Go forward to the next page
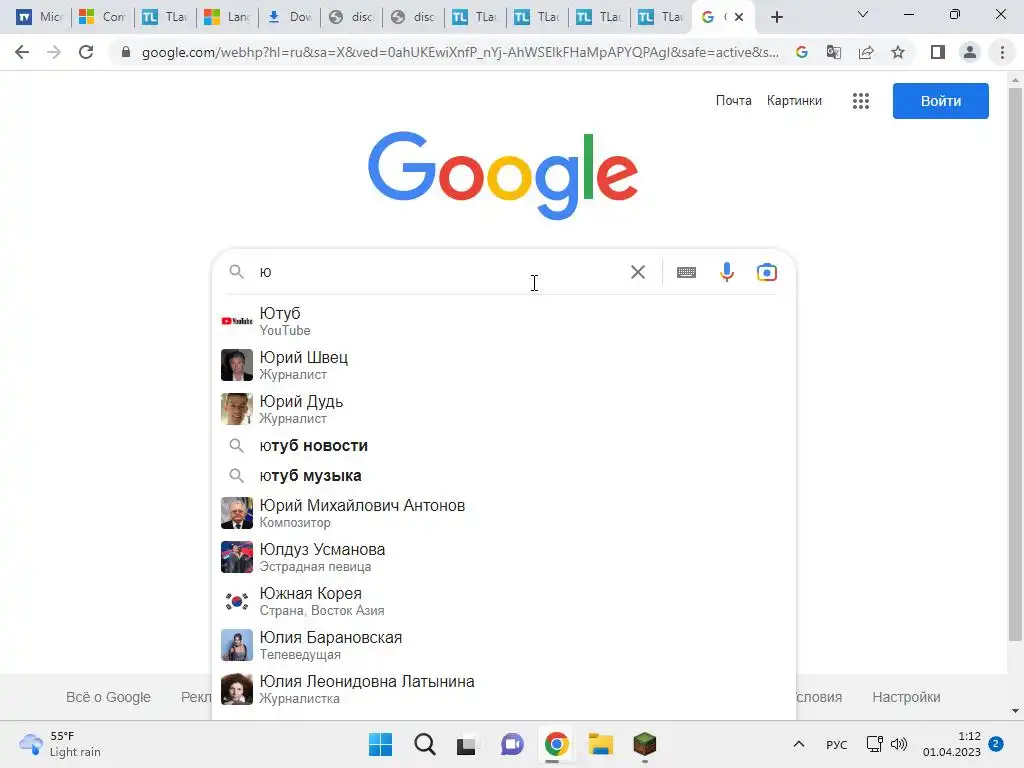1024x768 pixels. coord(54,52)
